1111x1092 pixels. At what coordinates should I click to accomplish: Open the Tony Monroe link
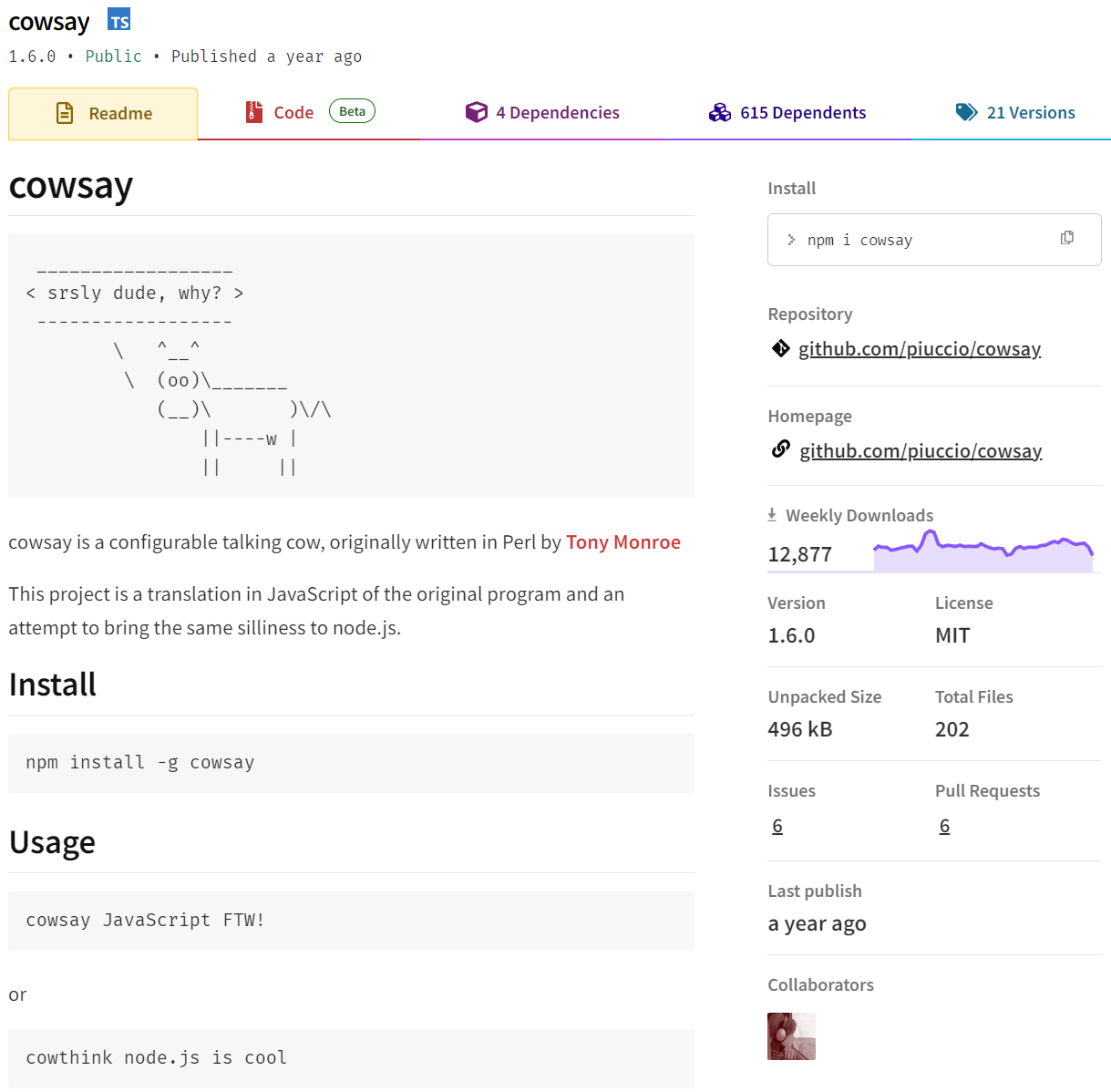click(x=623, y=542)
